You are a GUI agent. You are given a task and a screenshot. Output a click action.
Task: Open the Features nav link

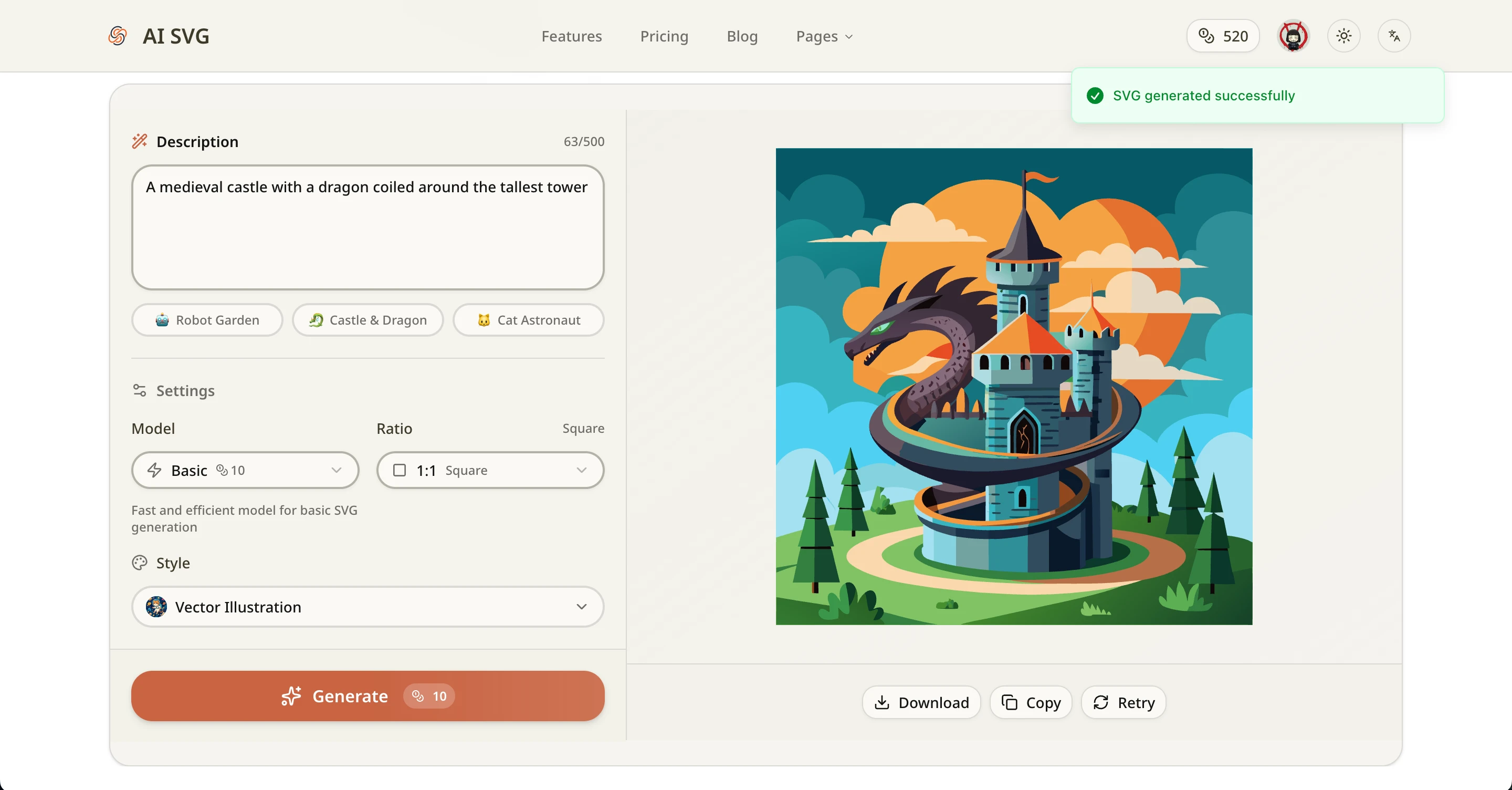pyautogui.click(x=571, y=36)
